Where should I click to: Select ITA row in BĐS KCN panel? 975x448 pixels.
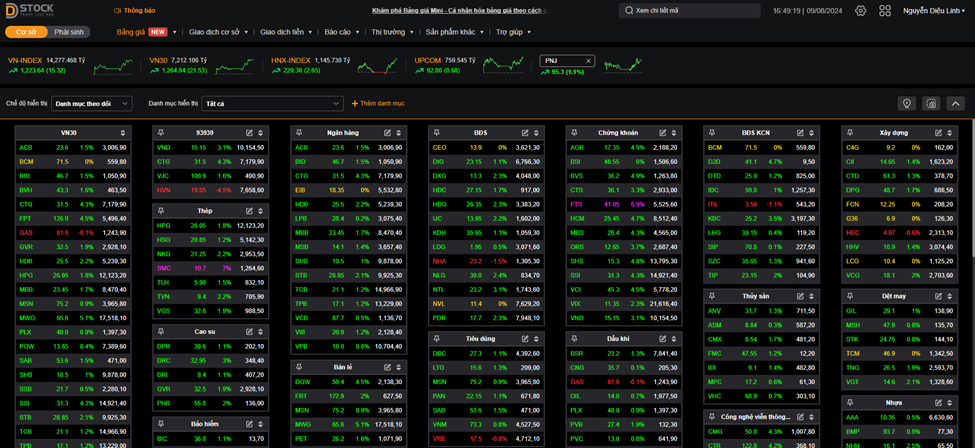tap(762, 204)
